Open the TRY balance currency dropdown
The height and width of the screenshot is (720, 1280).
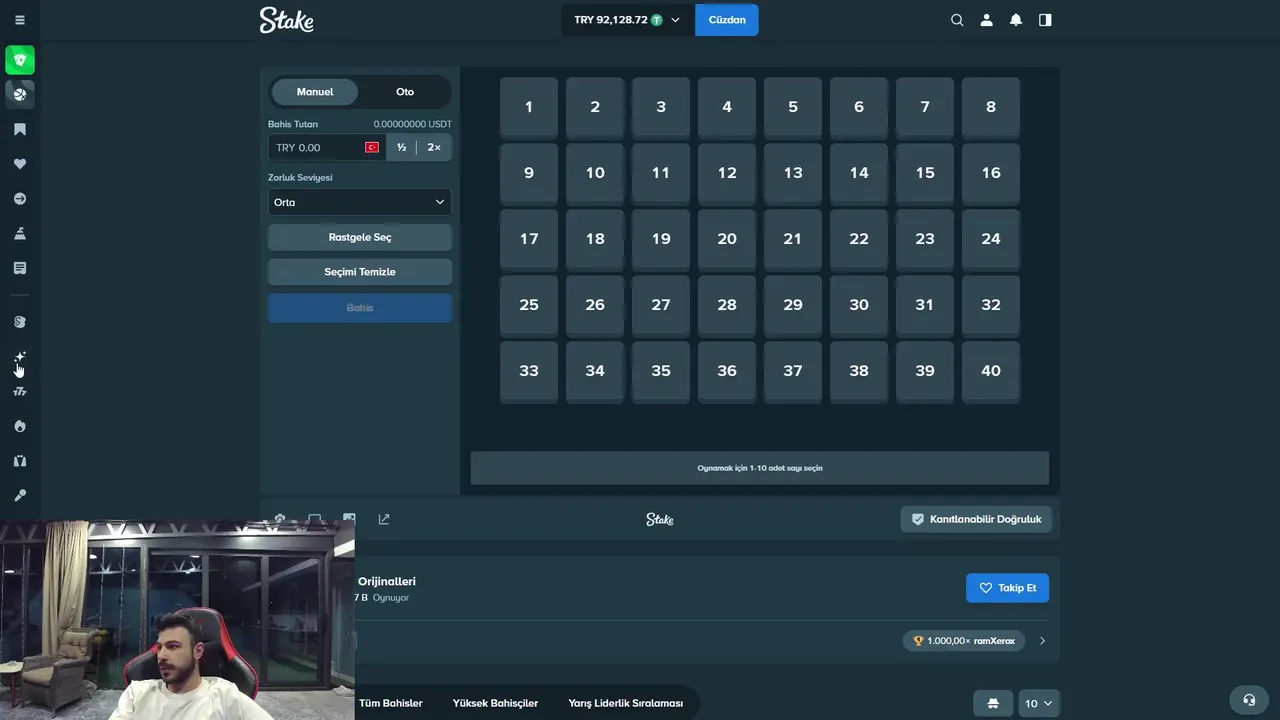[x=627, y=20]
